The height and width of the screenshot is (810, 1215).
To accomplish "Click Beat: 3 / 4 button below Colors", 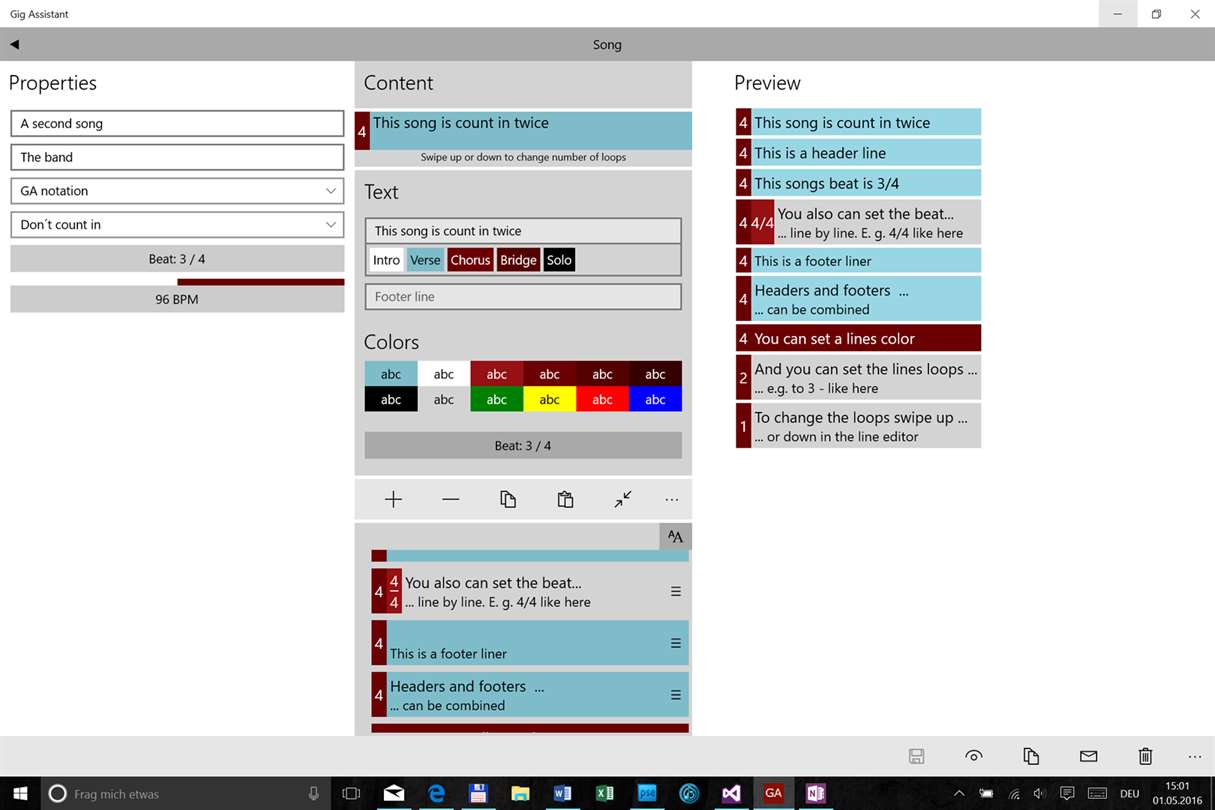I will [523, 445].
